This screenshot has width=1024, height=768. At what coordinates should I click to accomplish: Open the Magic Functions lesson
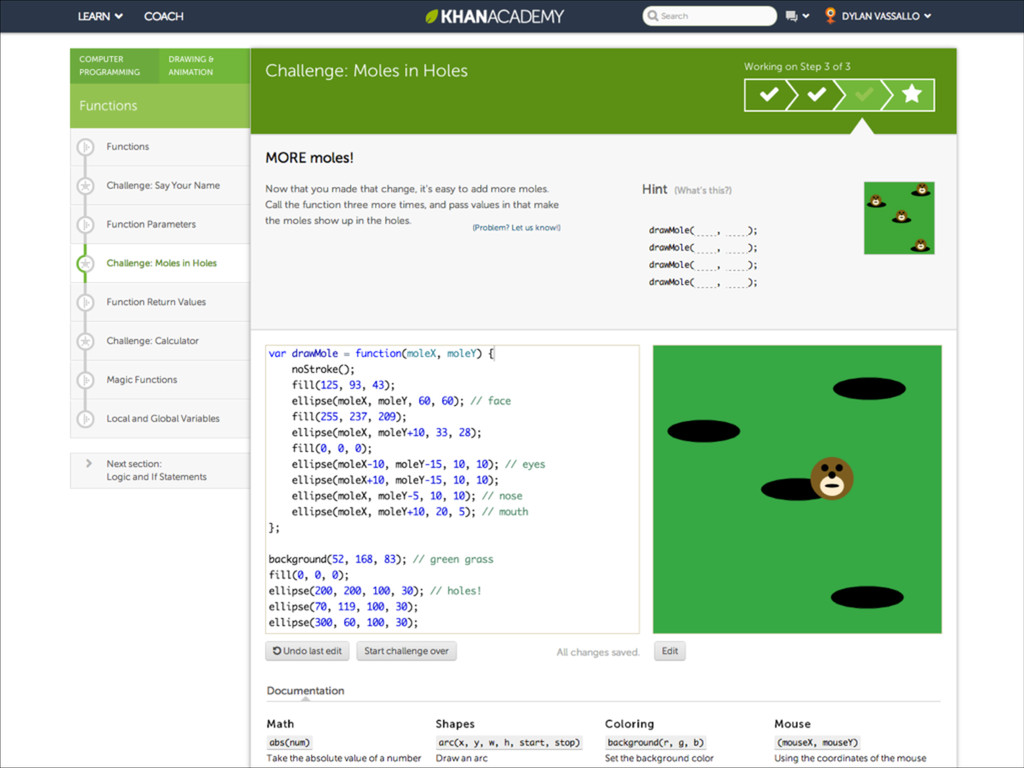(142, 379)
